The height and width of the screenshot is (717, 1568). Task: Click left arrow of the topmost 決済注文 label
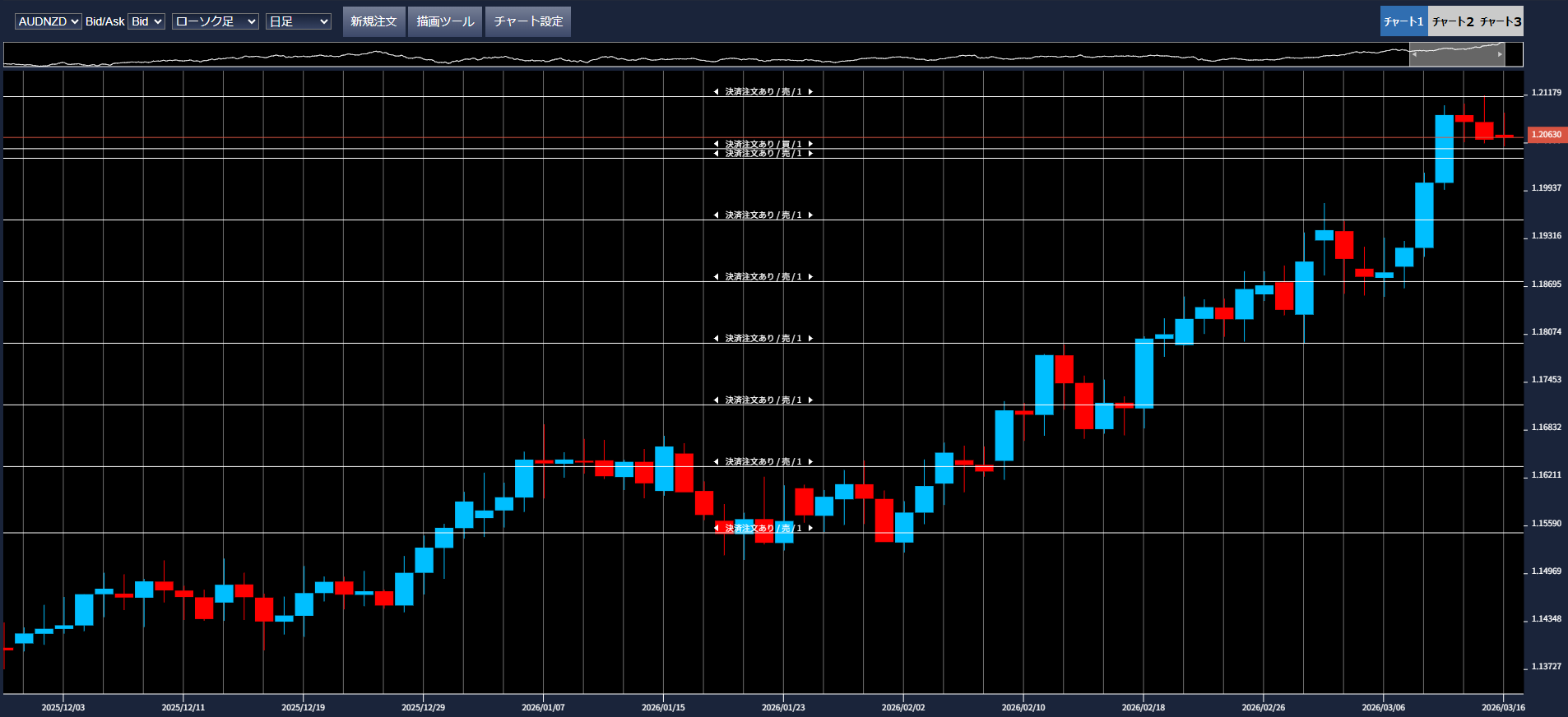coord(716,92)
